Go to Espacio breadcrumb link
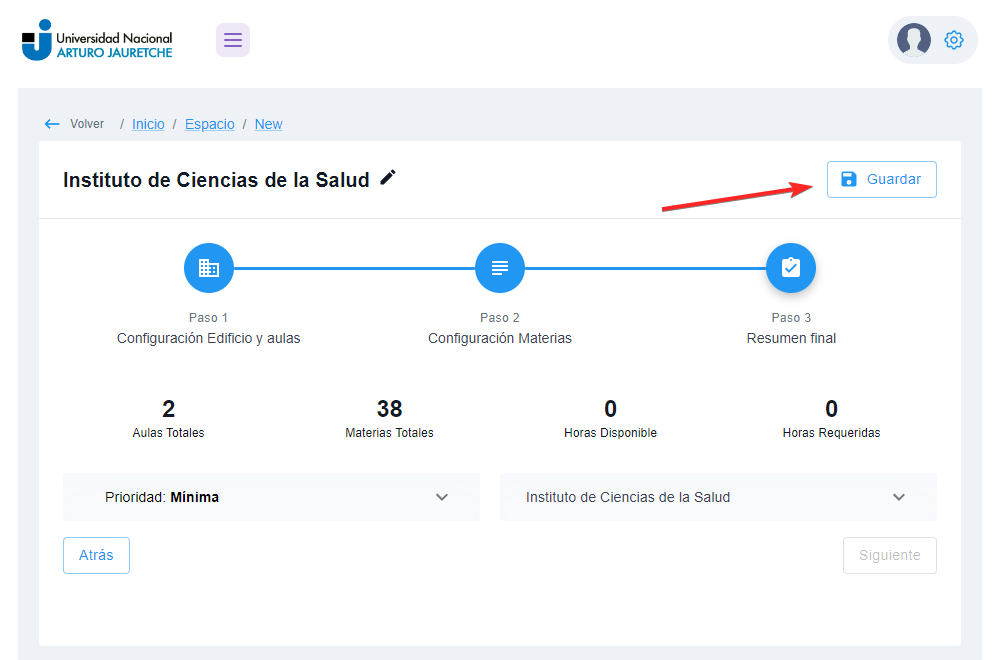Image resolution: width=1000 pixels, height=660 pixels. [x=210, y=124]
